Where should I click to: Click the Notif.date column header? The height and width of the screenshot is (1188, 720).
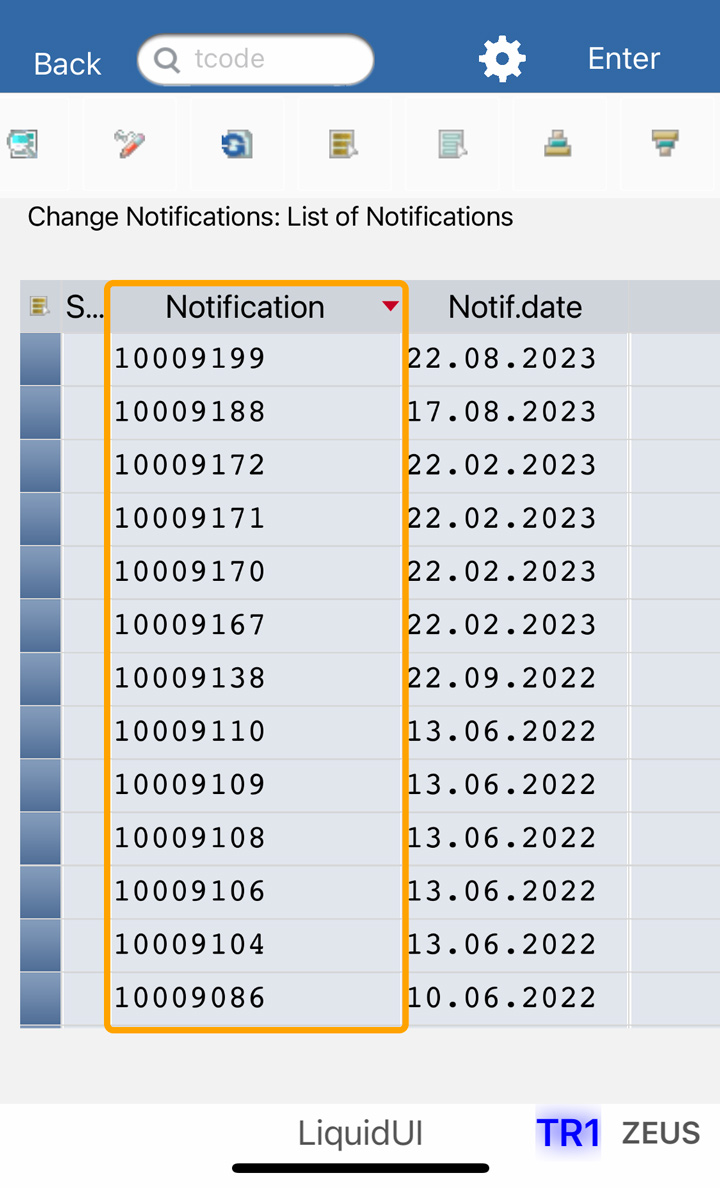(515, 306)
